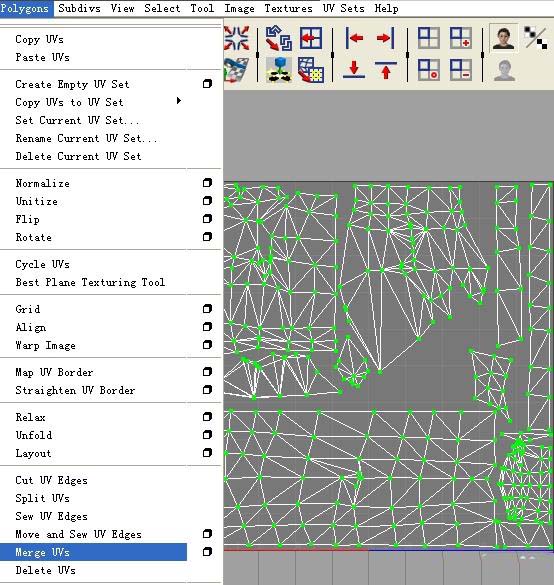
Task: Click isolate-select icon with red minus
Action: point(460,70)
